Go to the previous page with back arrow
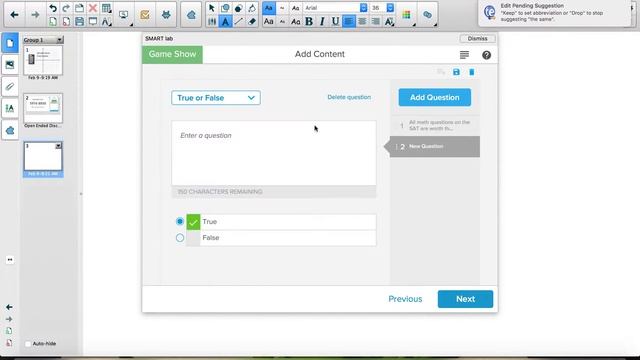 14,15
